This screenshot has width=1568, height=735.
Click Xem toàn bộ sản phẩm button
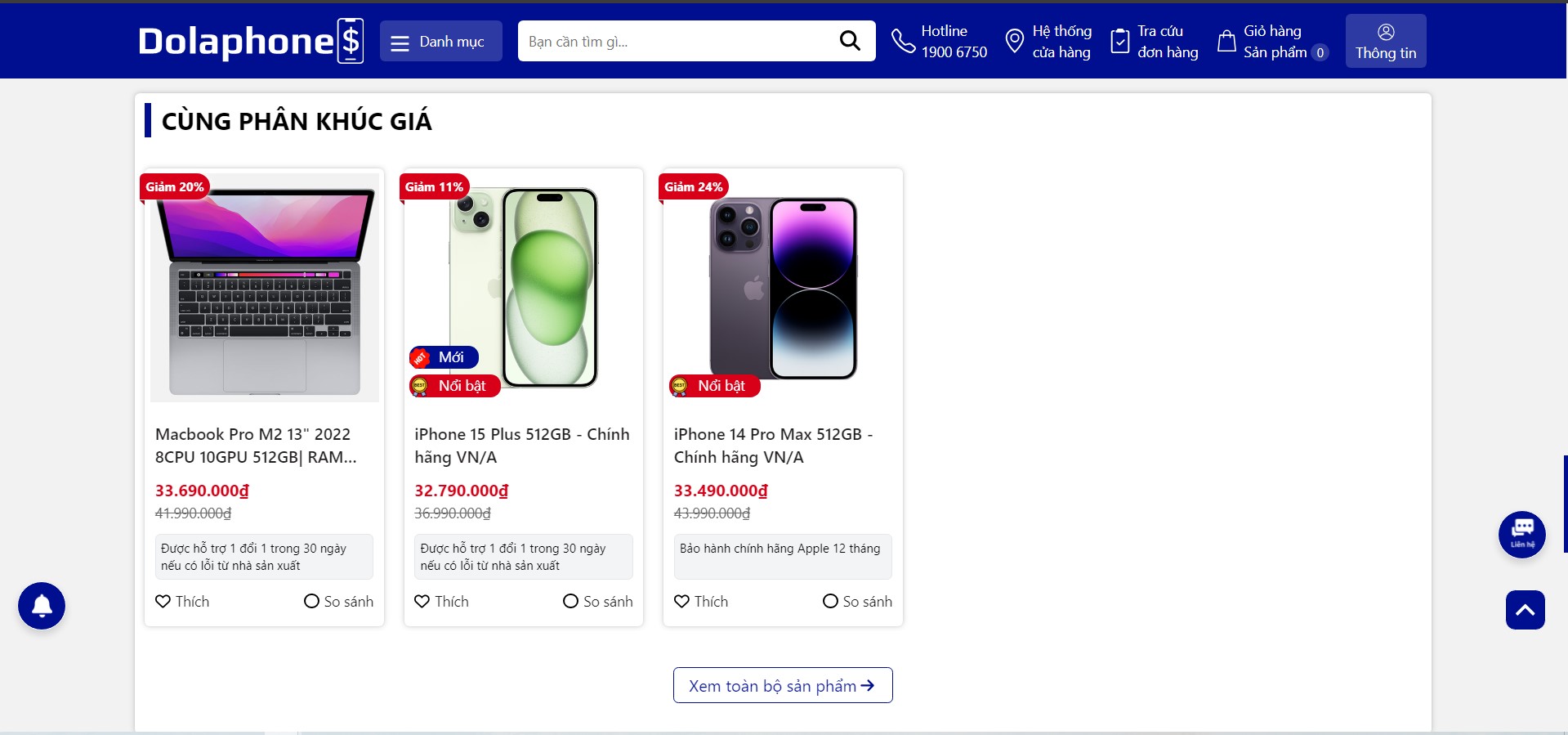pos(782,685)
